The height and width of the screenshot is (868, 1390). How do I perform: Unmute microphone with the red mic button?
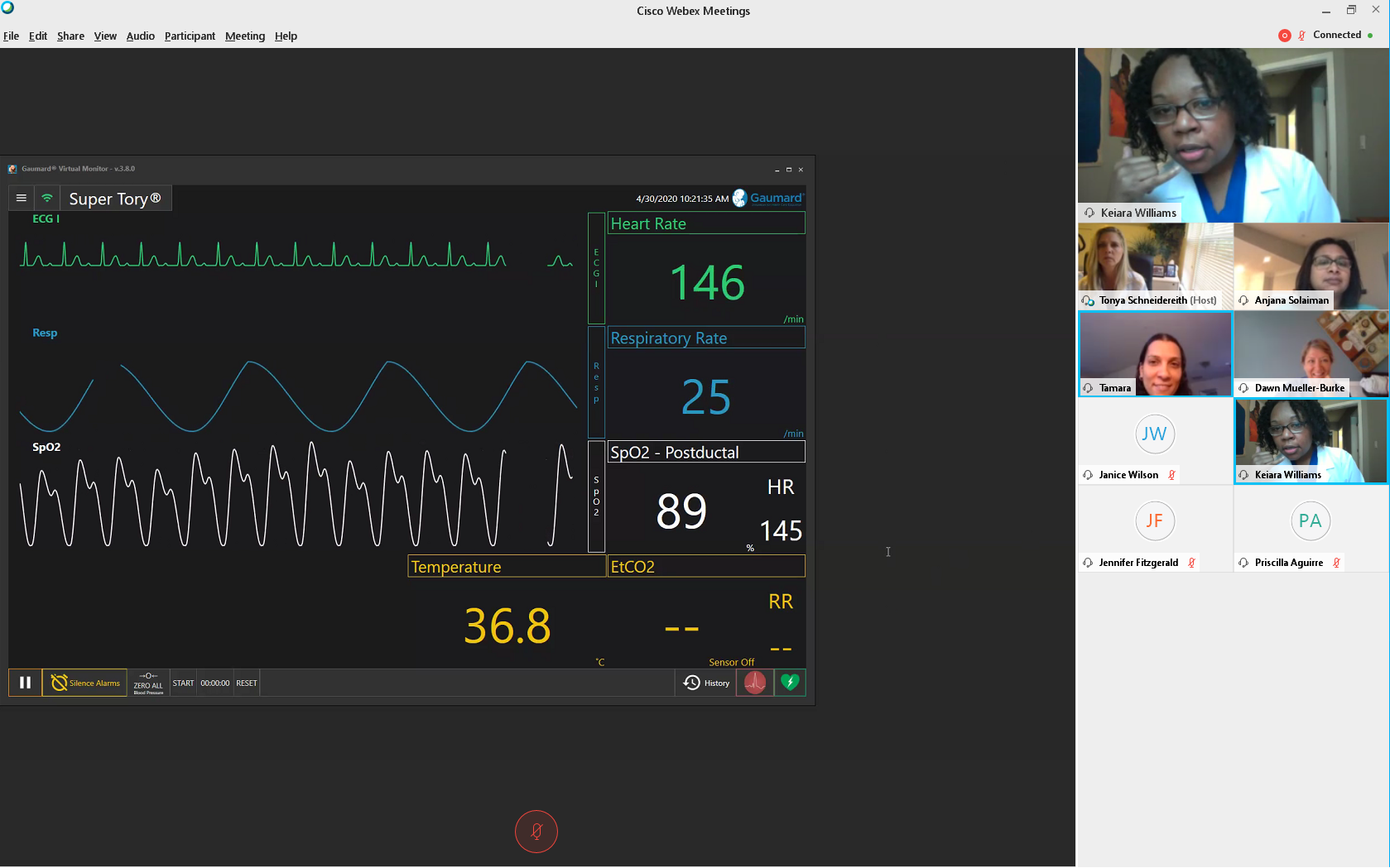click(536, 831)
